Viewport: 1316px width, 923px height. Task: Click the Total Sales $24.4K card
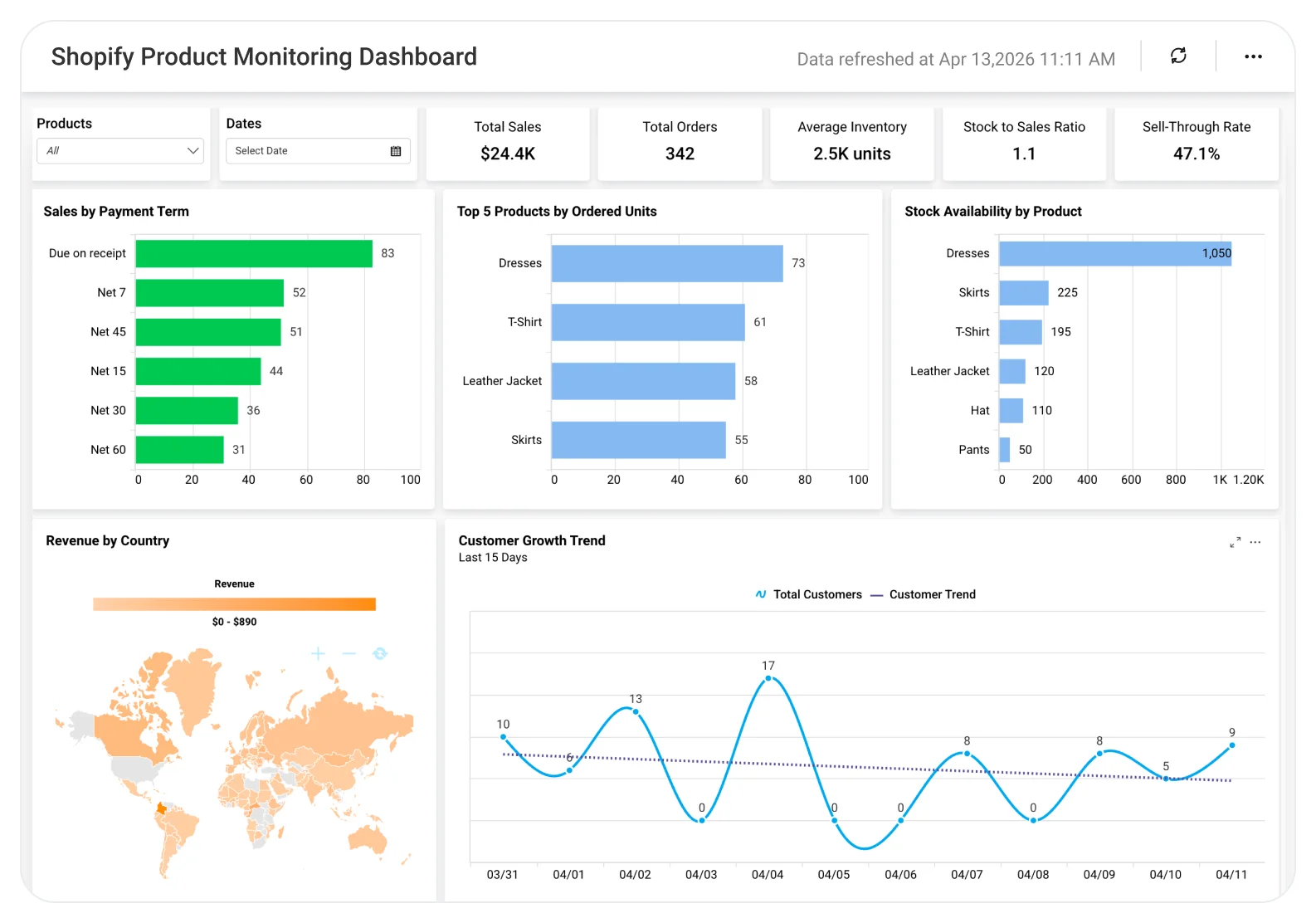508,144
